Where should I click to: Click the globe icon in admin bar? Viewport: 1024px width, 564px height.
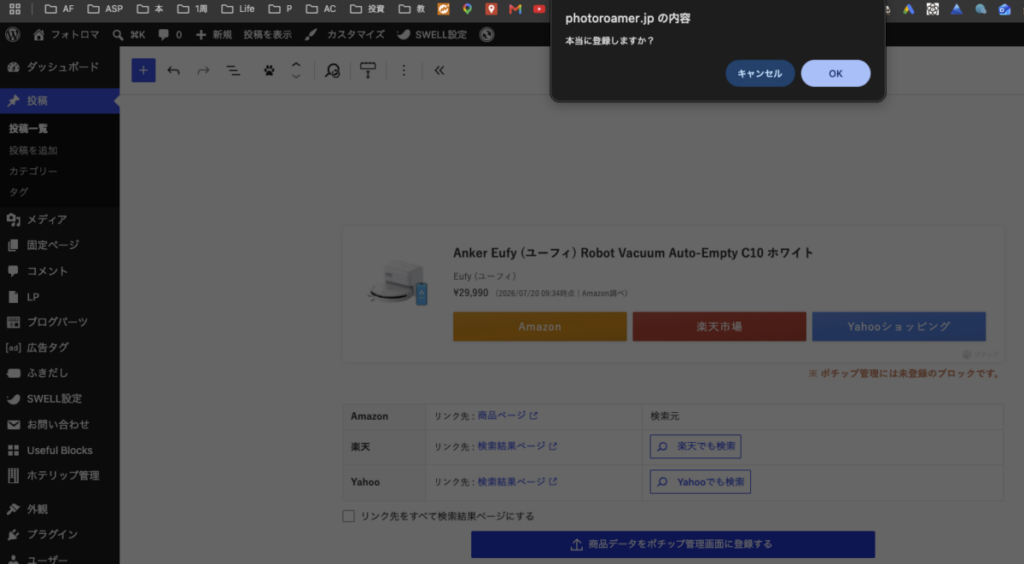487,35
